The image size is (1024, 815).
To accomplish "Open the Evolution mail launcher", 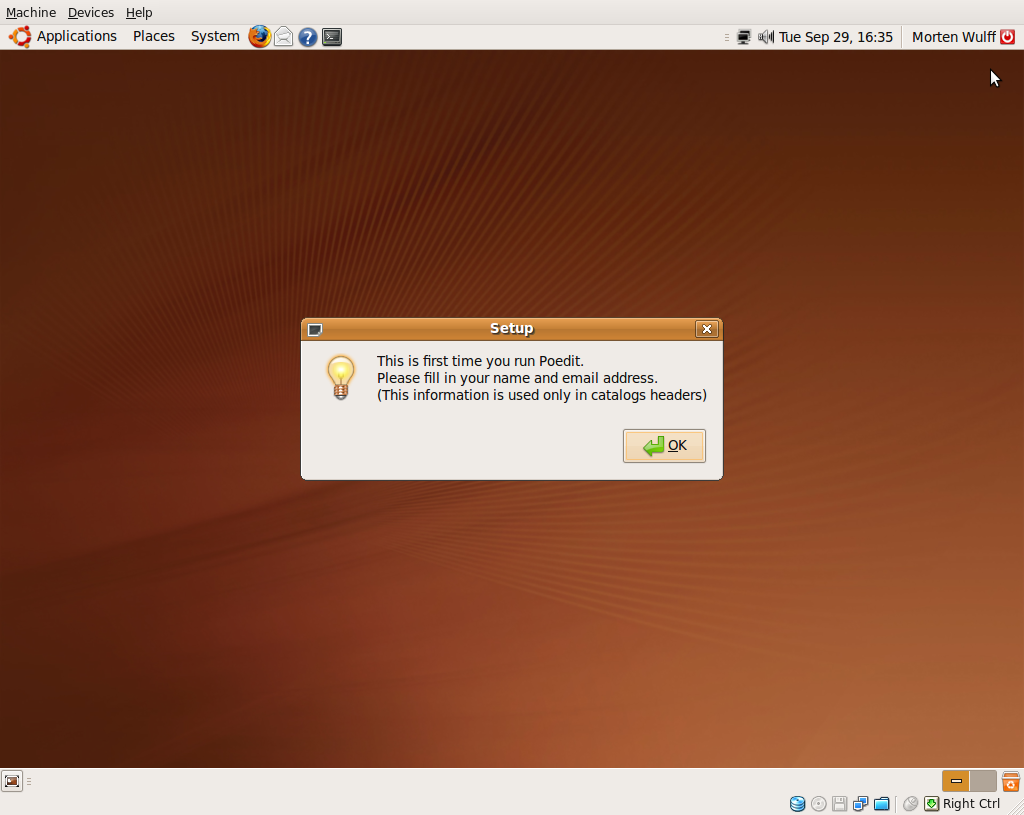I will tap(283, 37).
